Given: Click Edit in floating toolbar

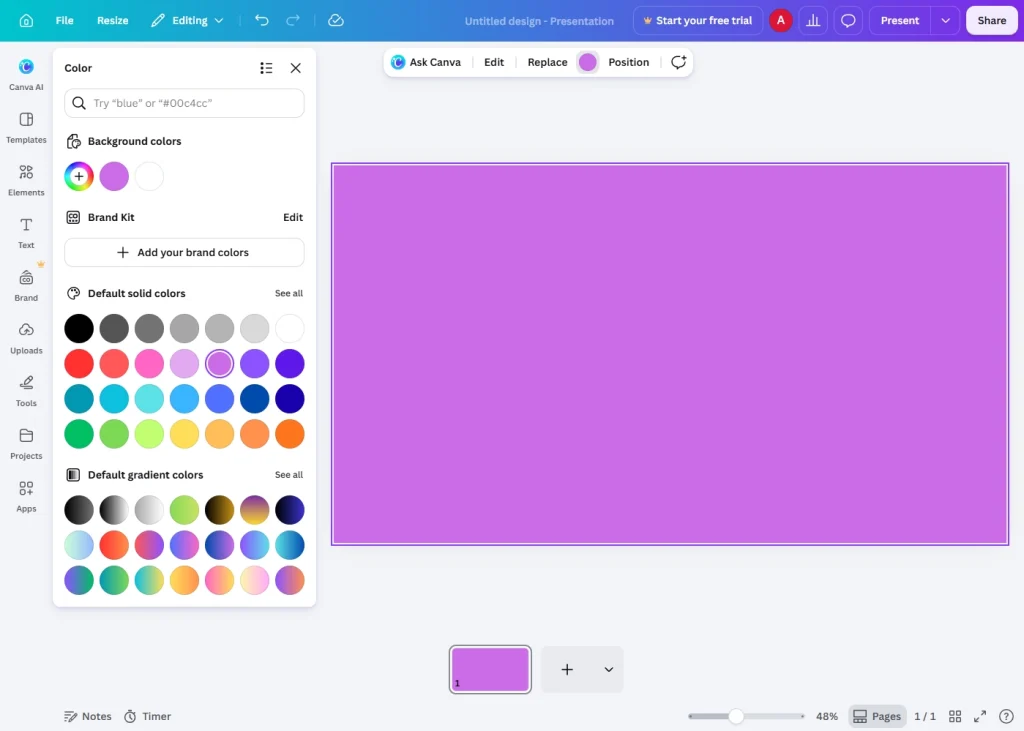Looking at the screenshot, I should tap(494, 62).
